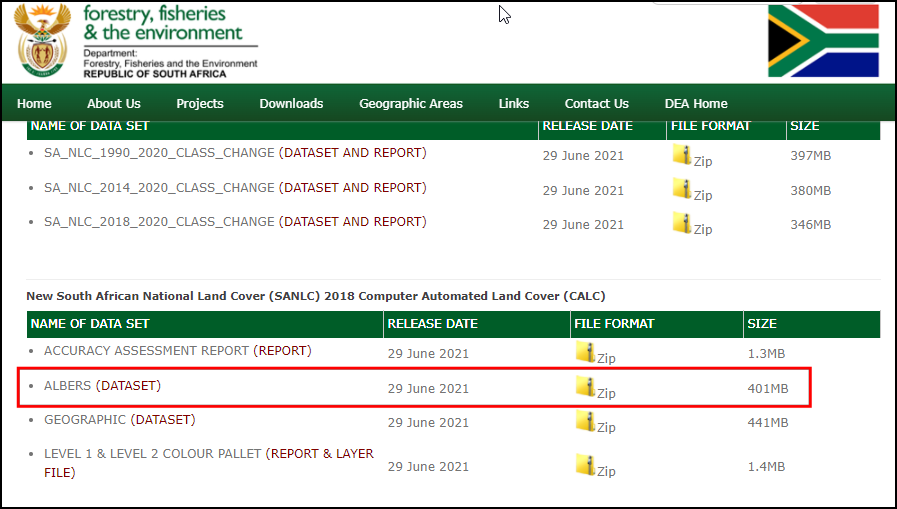Click the ALBERS dataset zip file icon

tap(585, 387)
